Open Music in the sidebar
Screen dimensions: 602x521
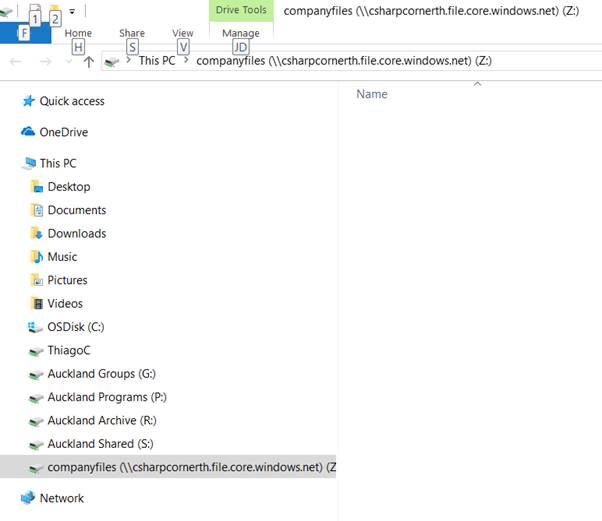pos(62,257)
